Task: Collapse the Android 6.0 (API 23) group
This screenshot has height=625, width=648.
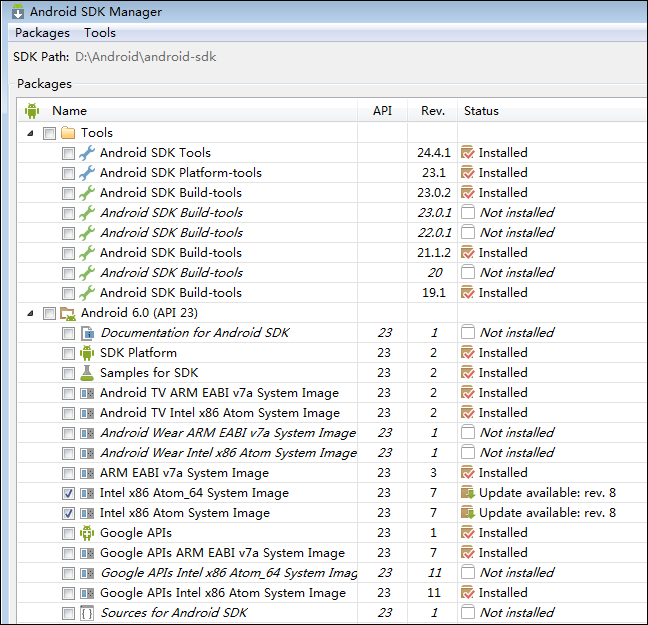Action: click(x=30, y=313)
